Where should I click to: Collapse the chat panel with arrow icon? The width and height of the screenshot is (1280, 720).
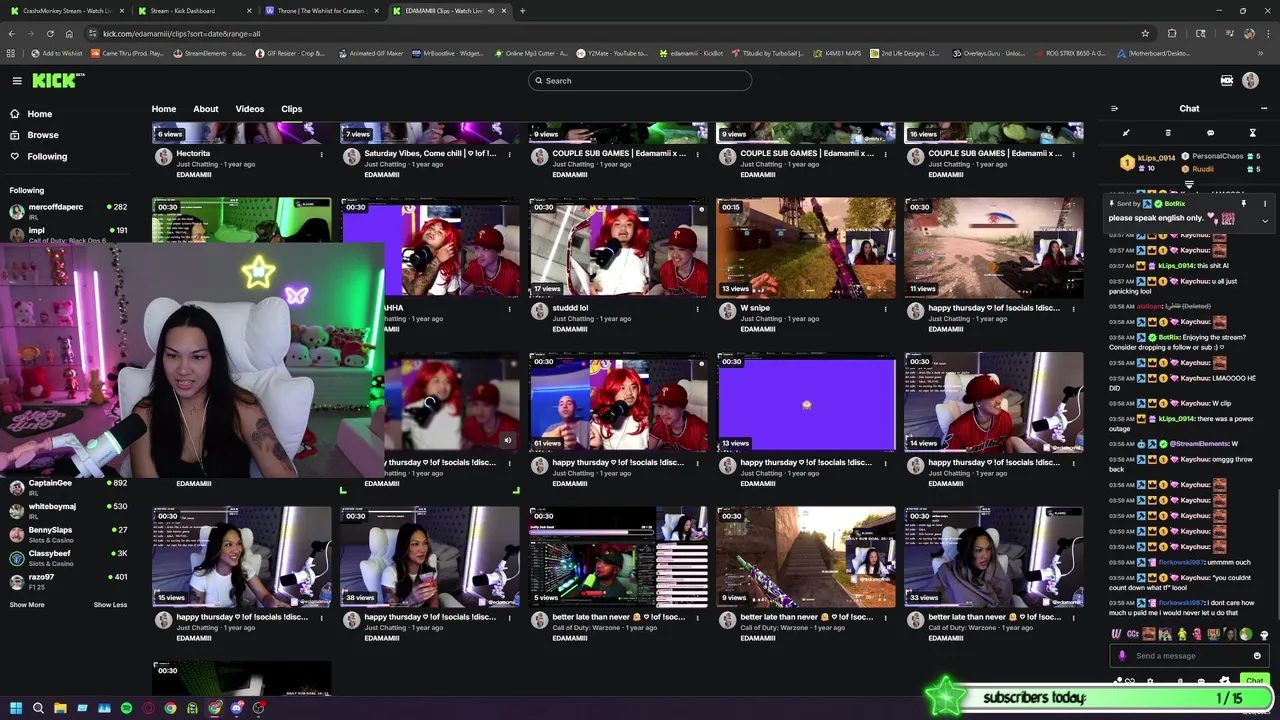(1114, 109)
